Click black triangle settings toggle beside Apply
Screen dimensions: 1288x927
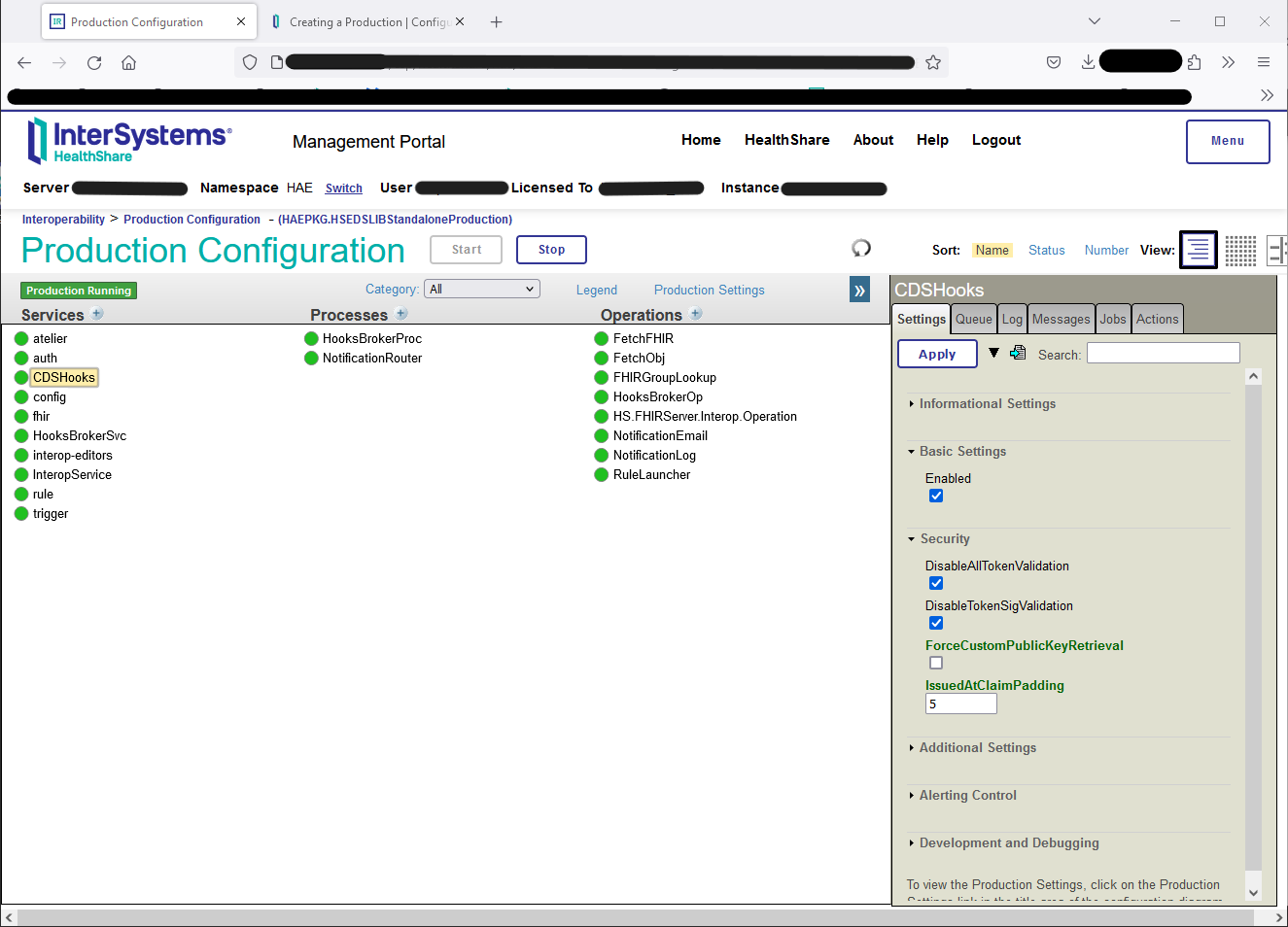(x=993, y=353)
